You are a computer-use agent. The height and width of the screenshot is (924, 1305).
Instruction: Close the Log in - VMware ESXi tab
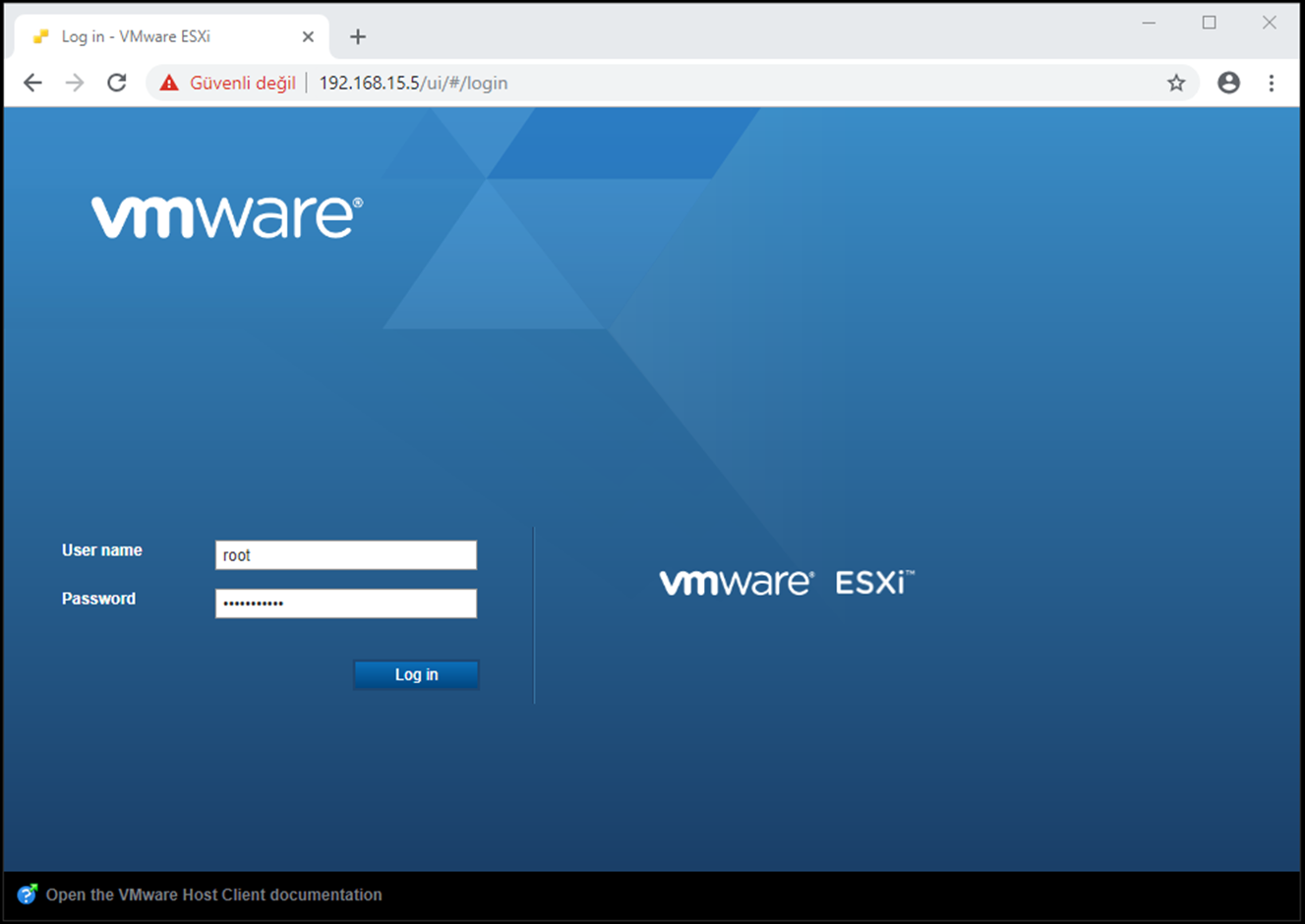click(x=308, y=36)
